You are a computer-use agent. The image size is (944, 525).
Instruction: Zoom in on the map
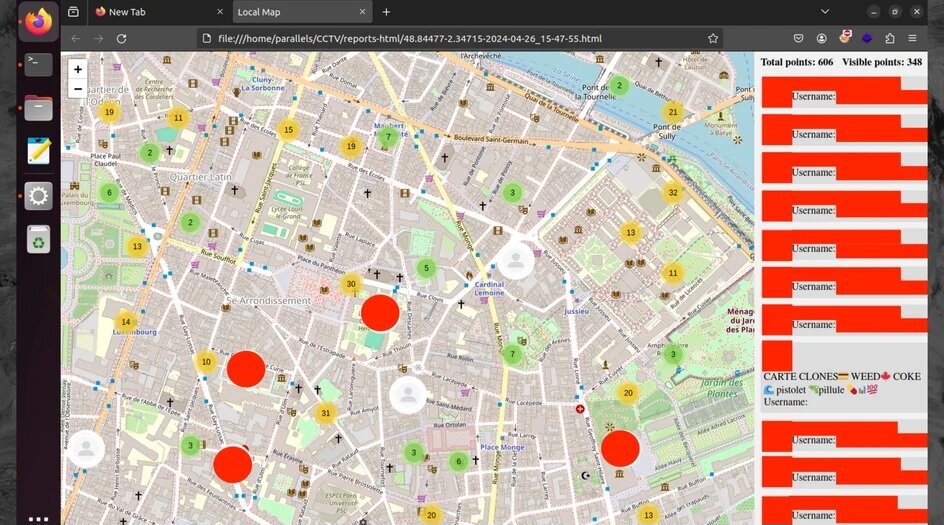[x=78, y=70]
